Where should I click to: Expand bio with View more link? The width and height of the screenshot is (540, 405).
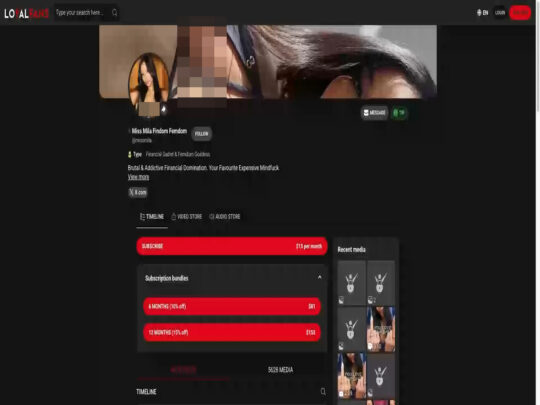pyautogui.click(x=138, y=177)
